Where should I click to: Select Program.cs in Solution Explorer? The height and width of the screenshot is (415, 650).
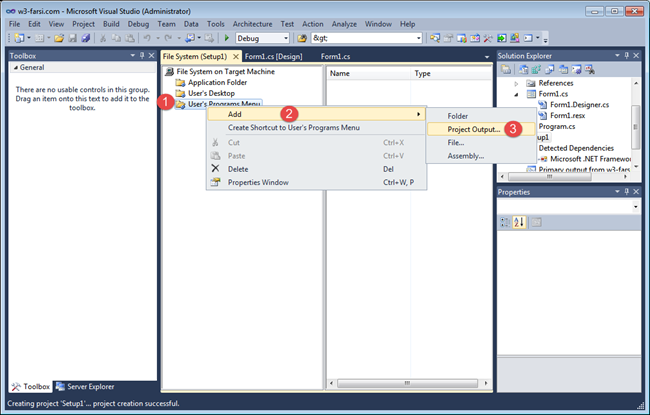tap(556, 126)
